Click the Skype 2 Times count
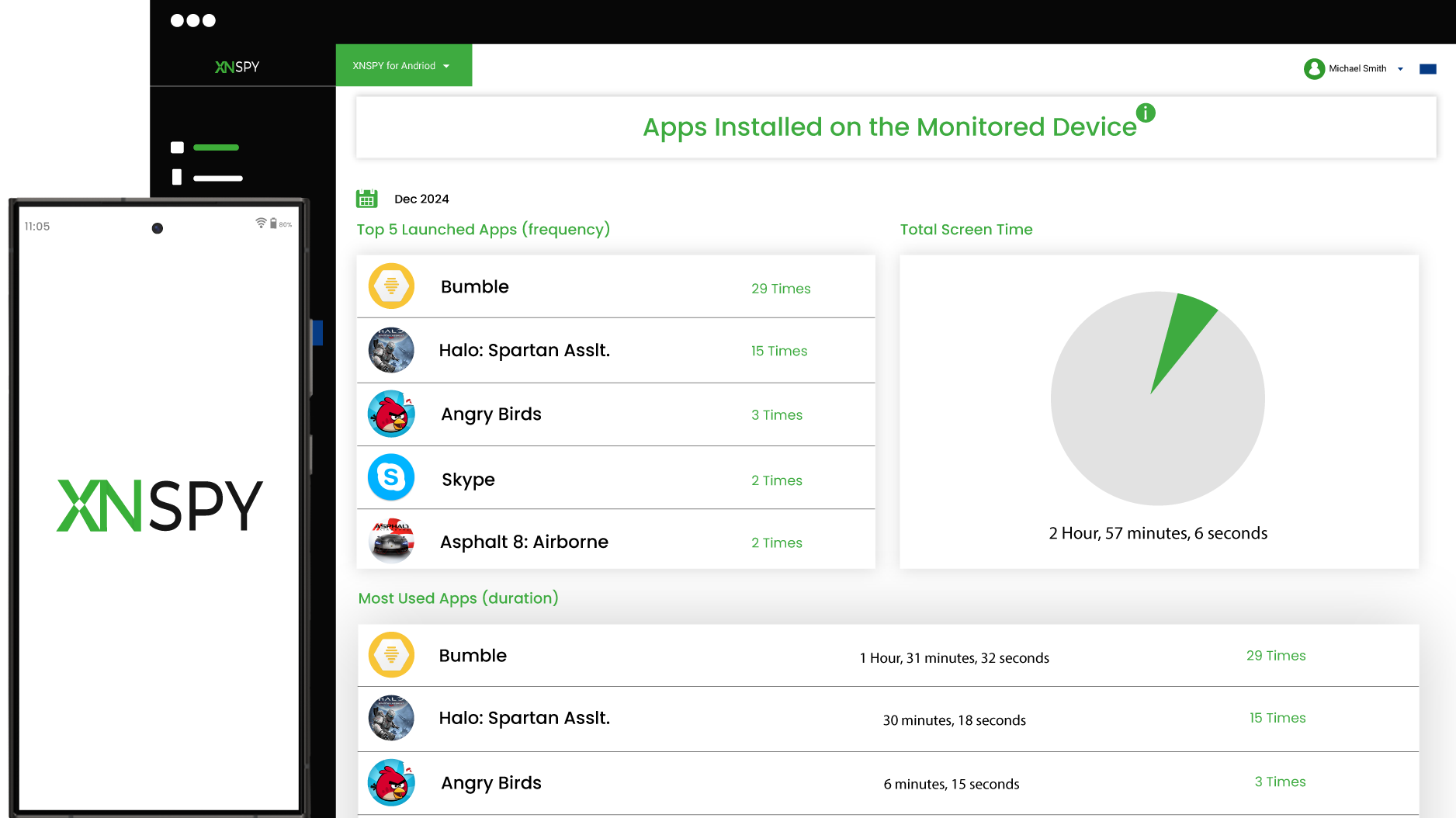 pyautogui.click(x=777, y=480)
